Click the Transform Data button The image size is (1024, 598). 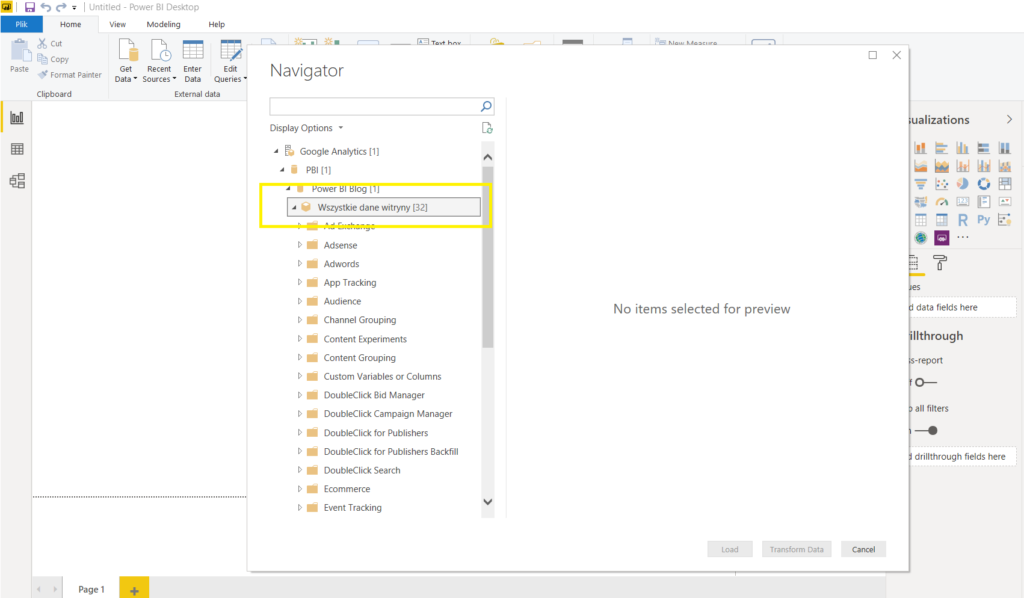click(x=797, y=549)
